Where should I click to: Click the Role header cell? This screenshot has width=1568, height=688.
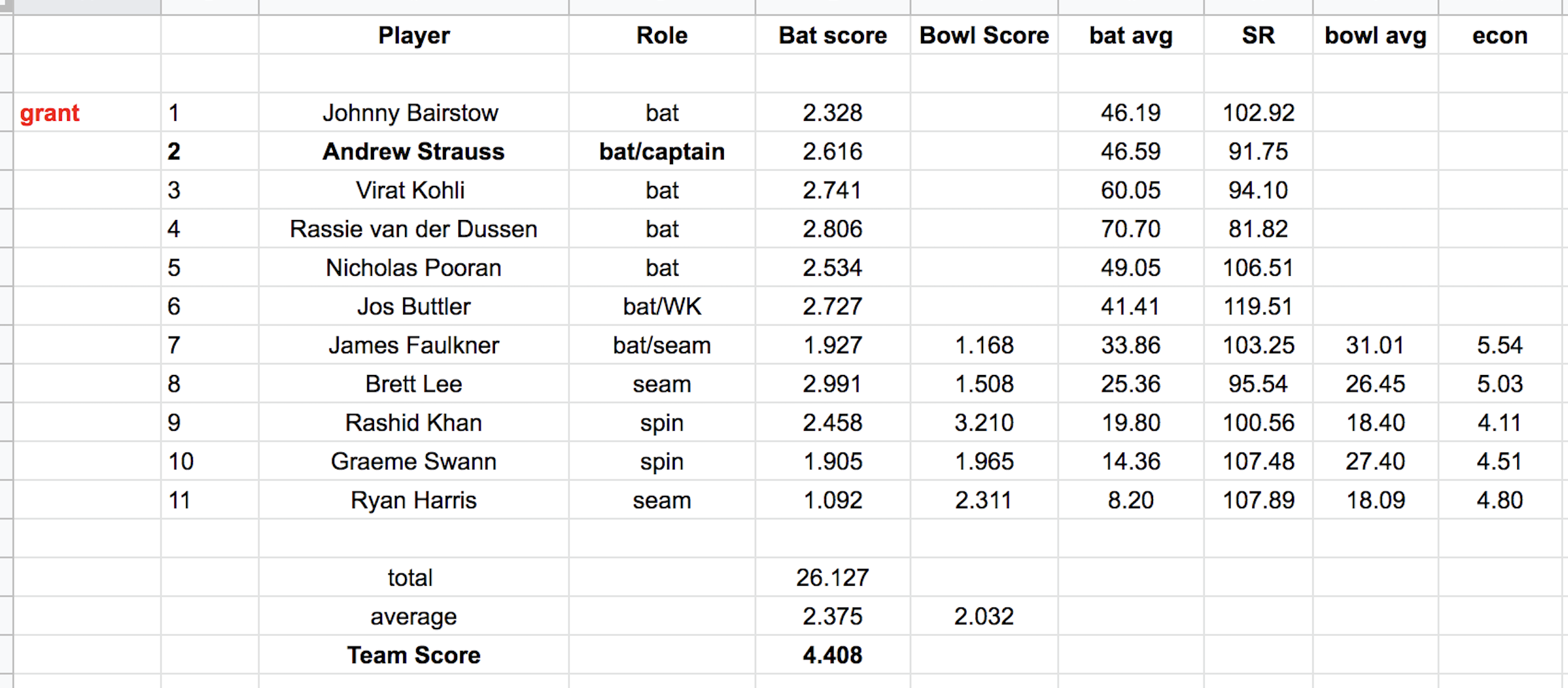tap(662, 35)
